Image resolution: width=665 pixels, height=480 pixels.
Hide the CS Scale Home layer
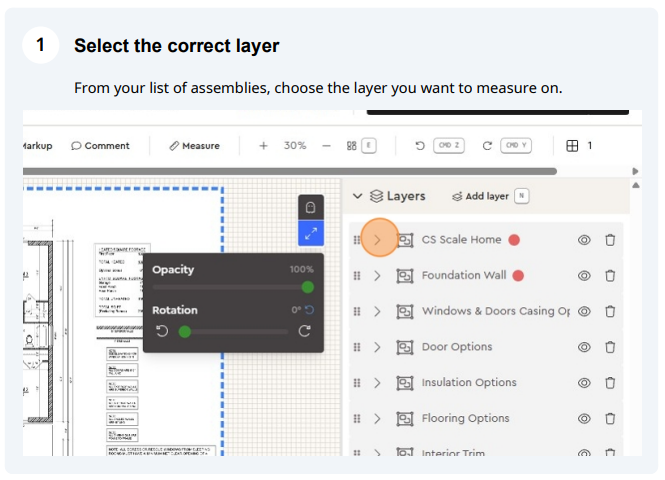pos(584,240)
